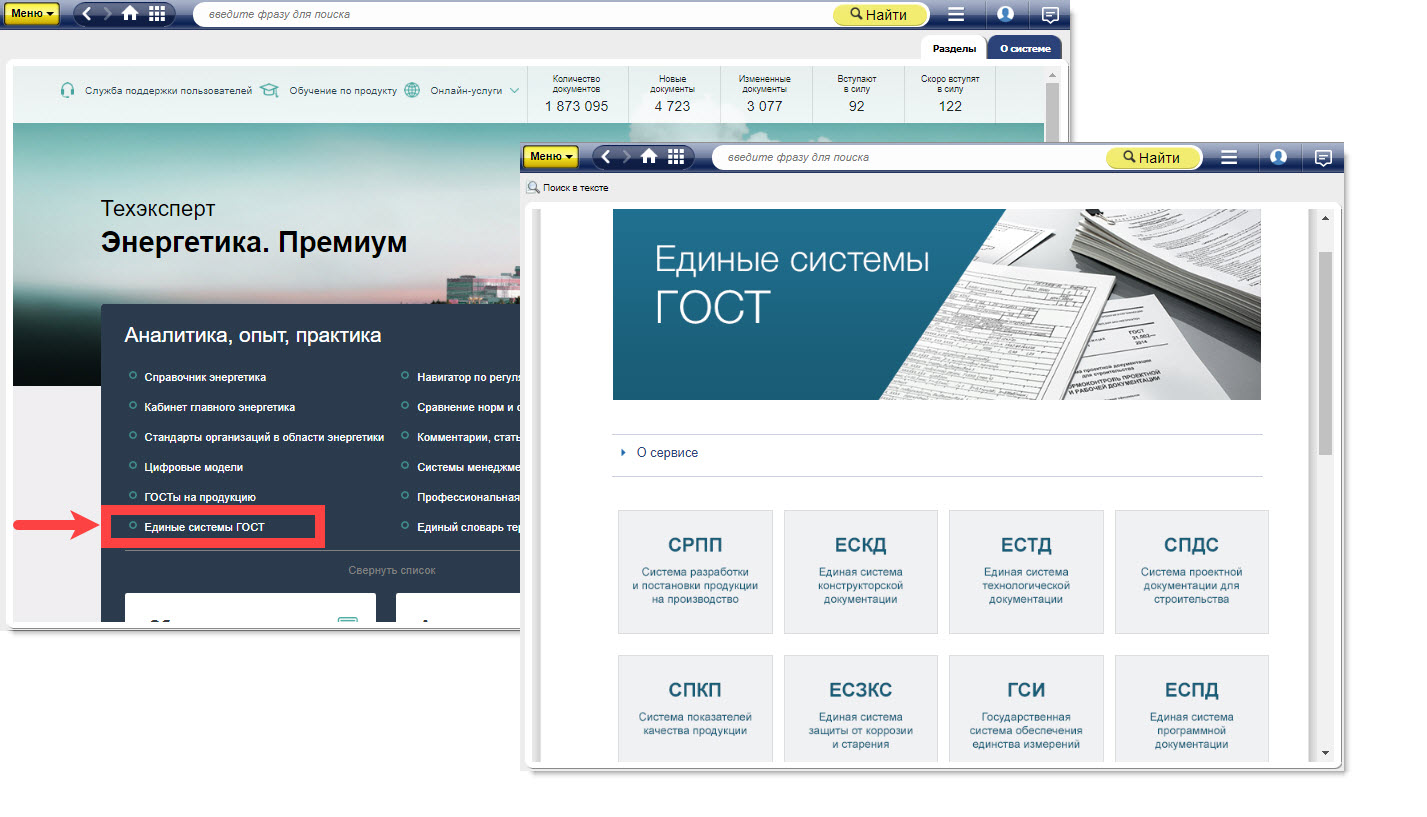Open home page icon in front window
1427x817 pixels.
click(x=649, y=157)
